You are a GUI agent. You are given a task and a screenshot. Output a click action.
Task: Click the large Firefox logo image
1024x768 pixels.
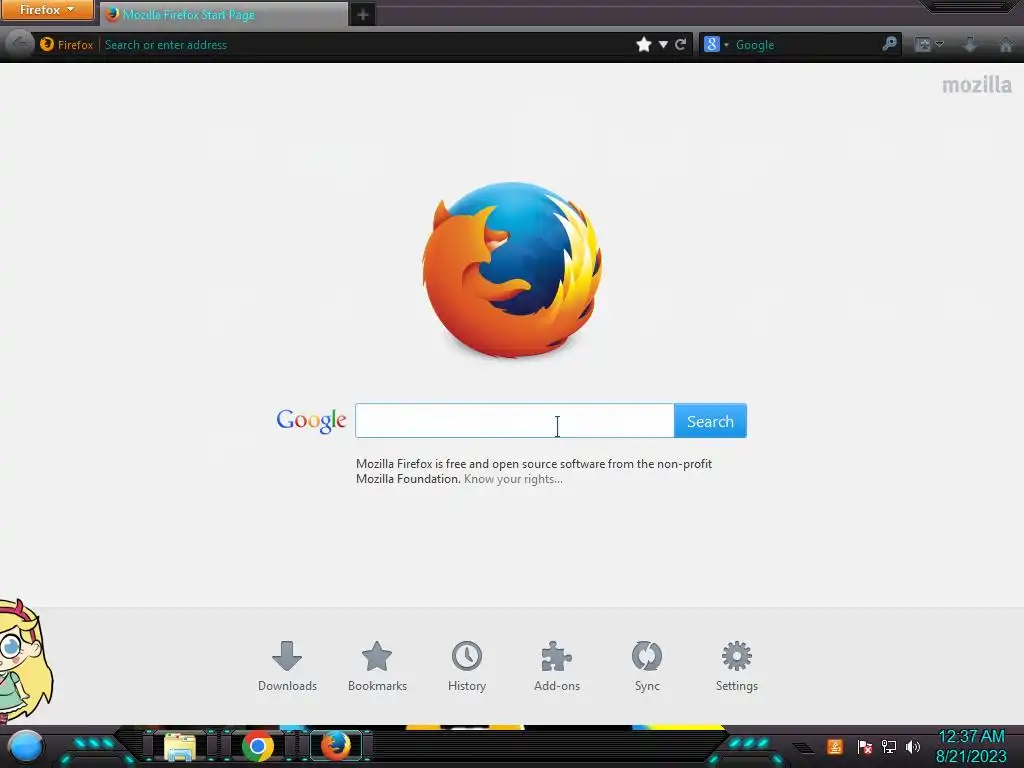pyautogui.click(x=512, y=270)
